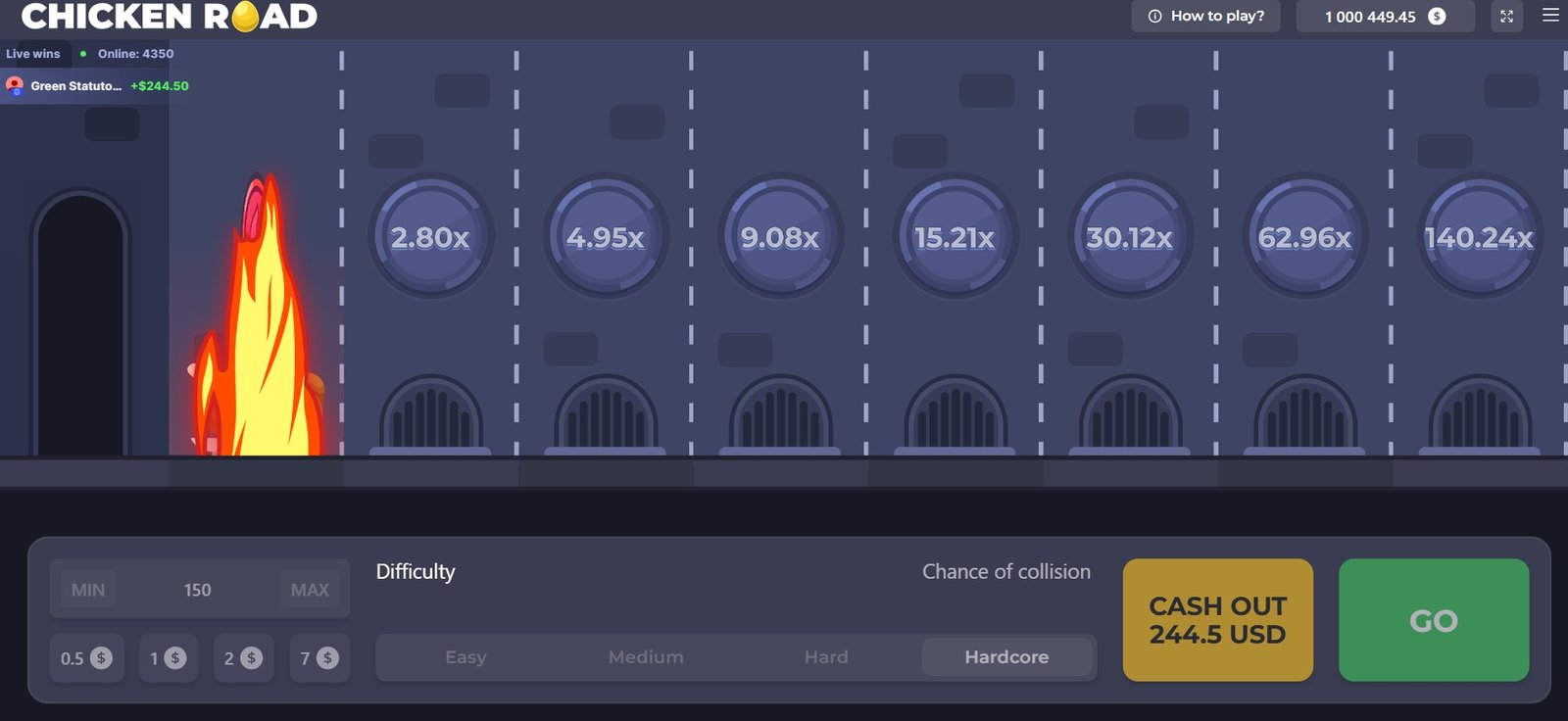Select Hard difficulty
This screenshot has width=1568, height=721.
click(x=826, y=657)
